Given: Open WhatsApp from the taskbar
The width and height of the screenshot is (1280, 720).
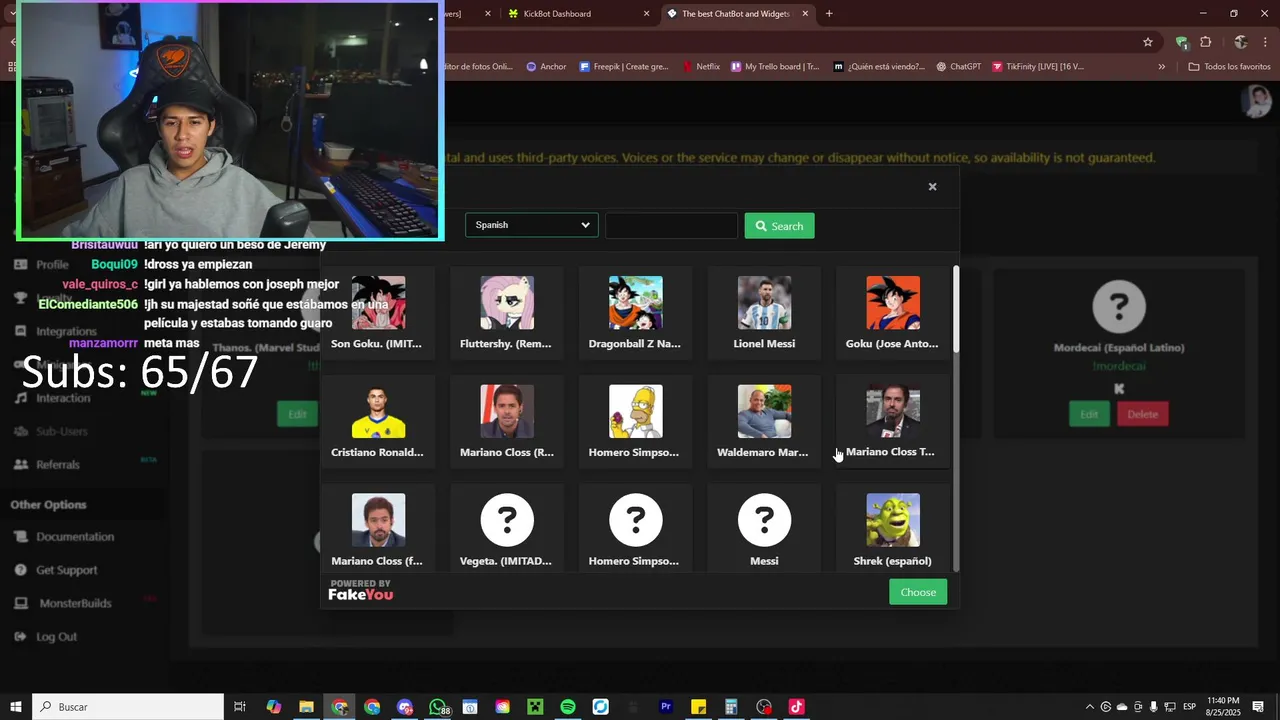Looking at the screenshot, I should tap(437, 707).
